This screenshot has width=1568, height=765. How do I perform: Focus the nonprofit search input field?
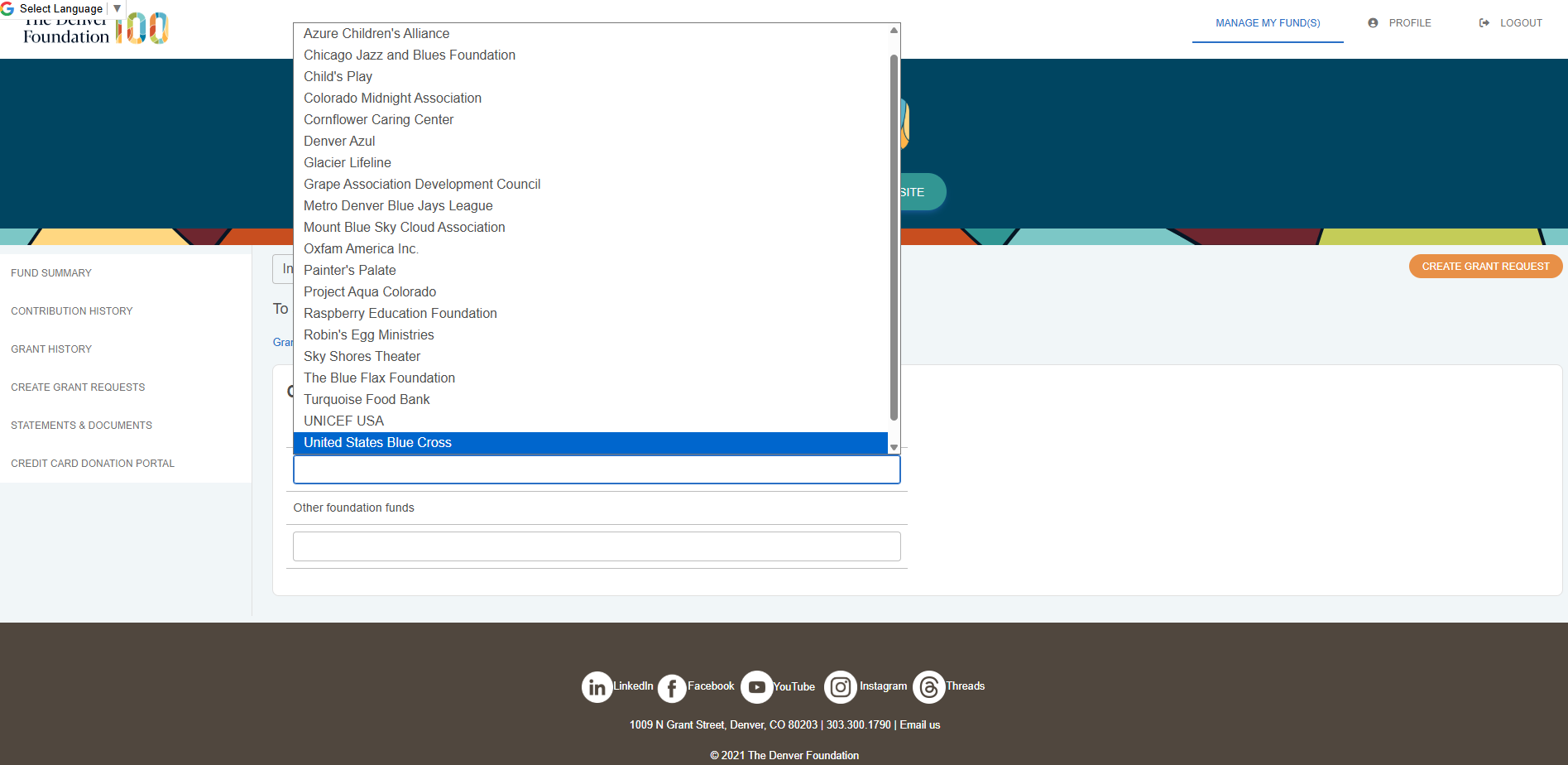click(597, 469)
